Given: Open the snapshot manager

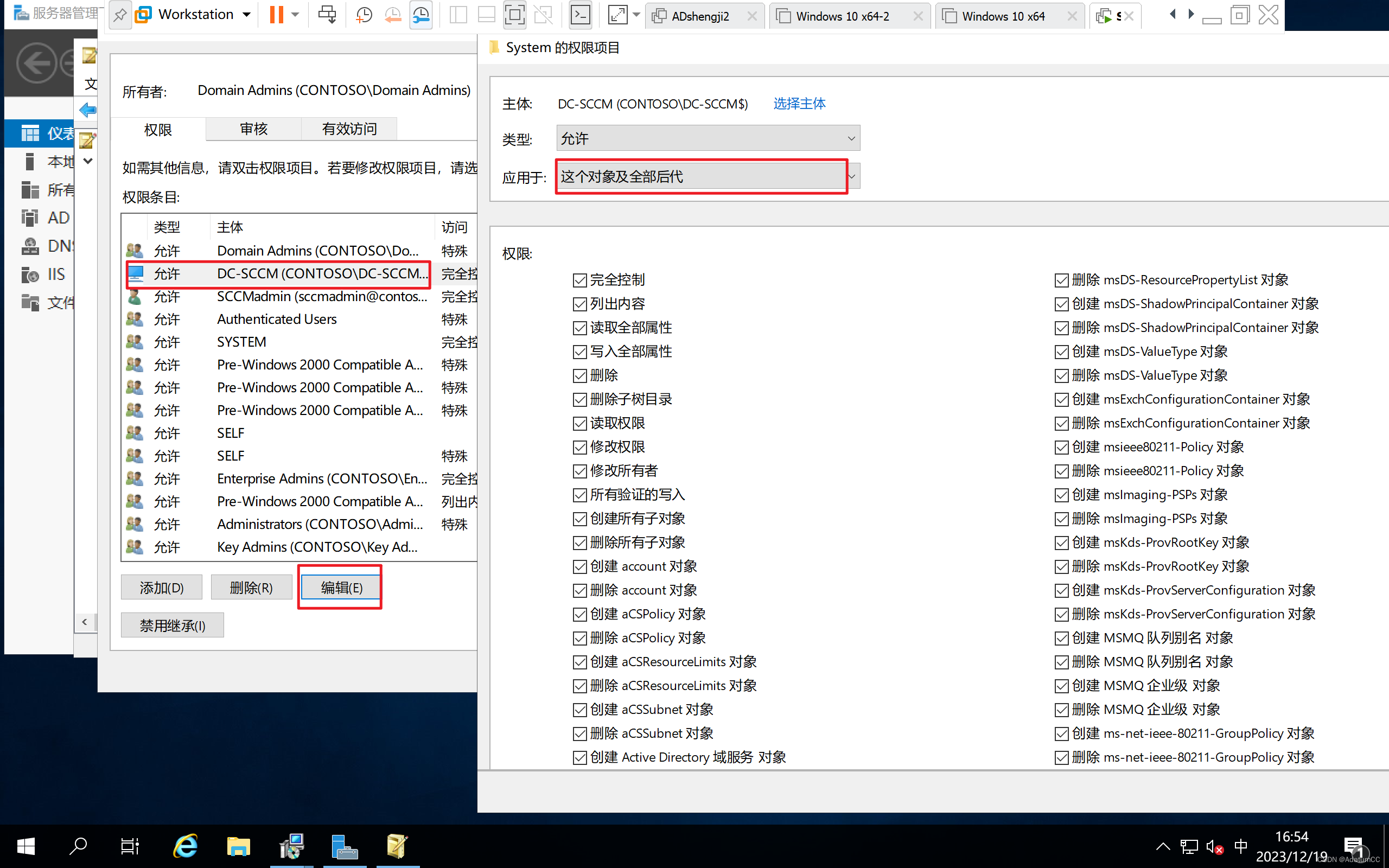Looking at the screenshot, I should coord(420,14).
